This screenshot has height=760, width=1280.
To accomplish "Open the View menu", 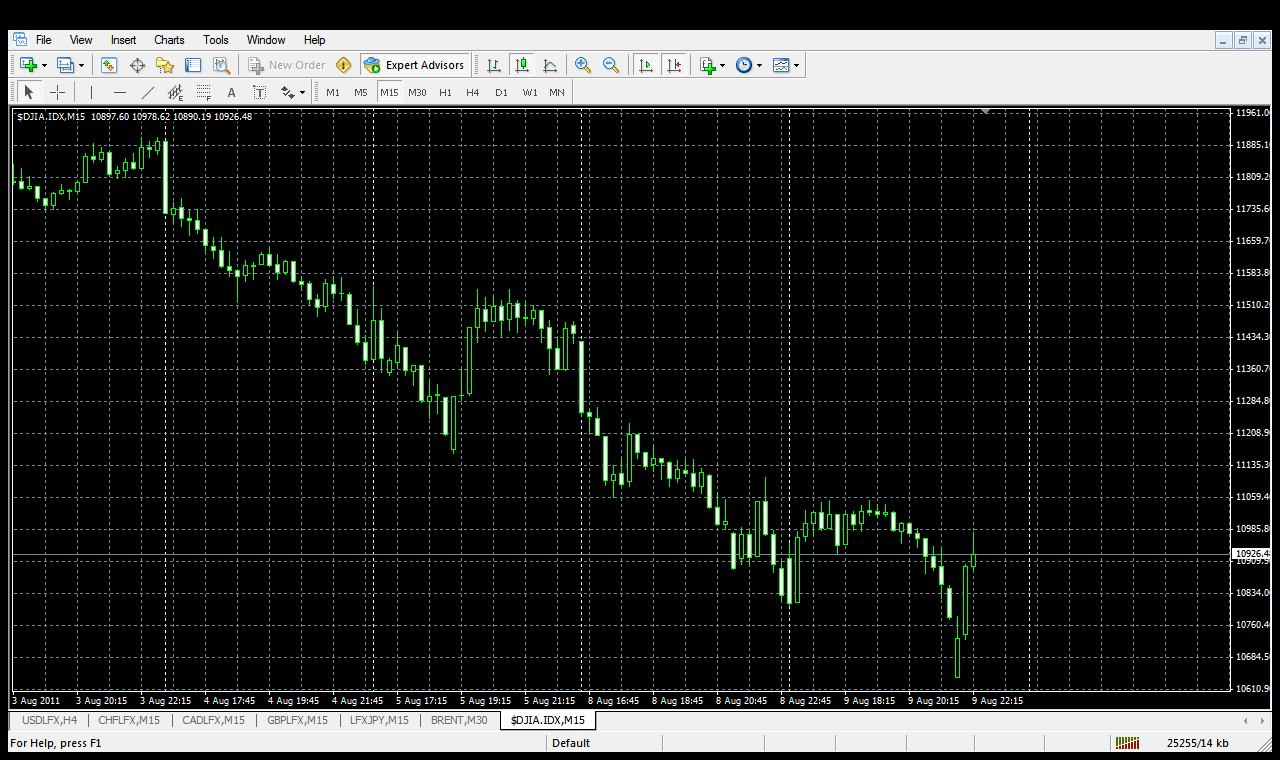I will click(81, 40).
